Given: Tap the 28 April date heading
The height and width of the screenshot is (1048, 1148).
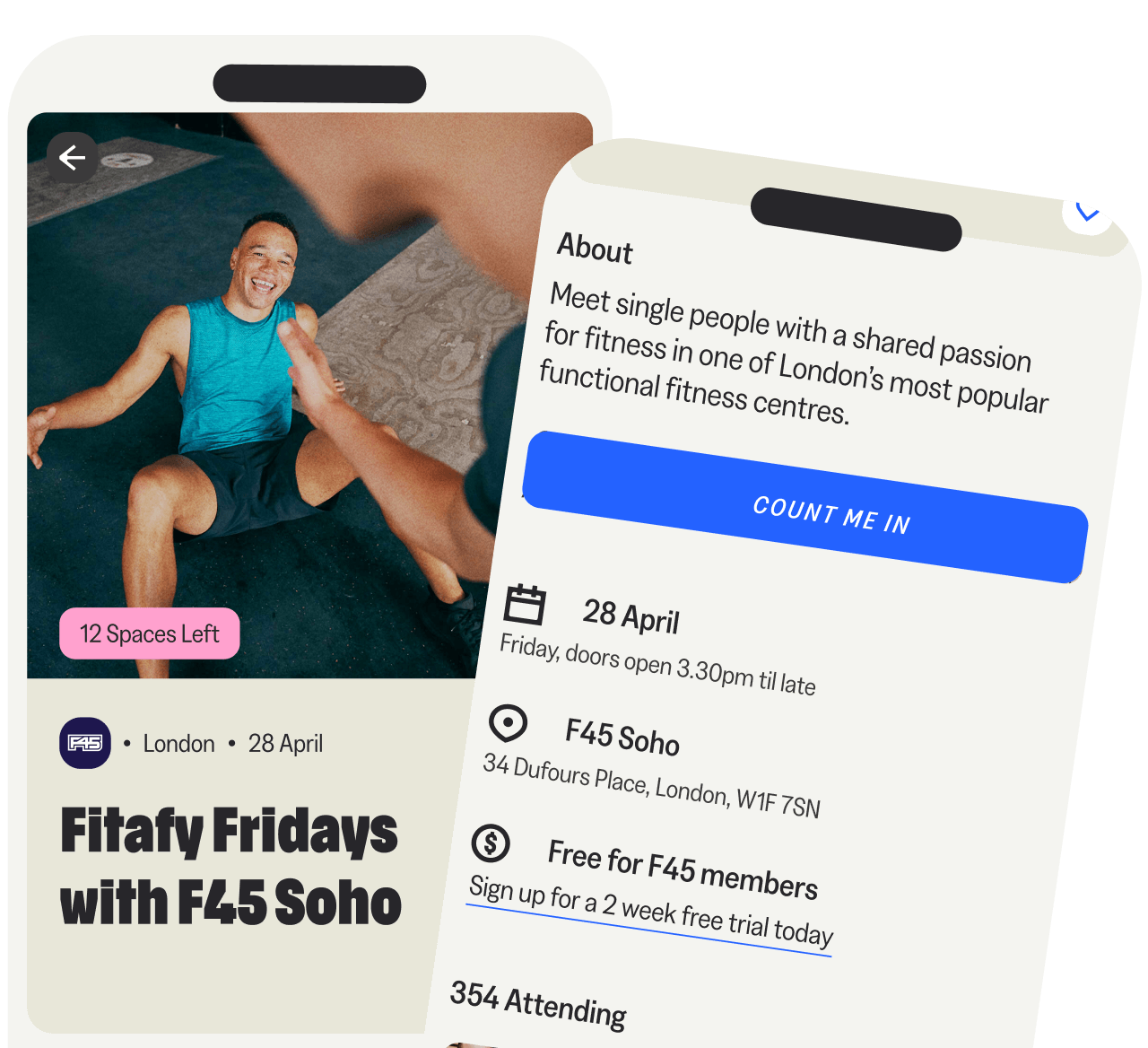Looking at the screenshot, I should [x=631, y=616].
